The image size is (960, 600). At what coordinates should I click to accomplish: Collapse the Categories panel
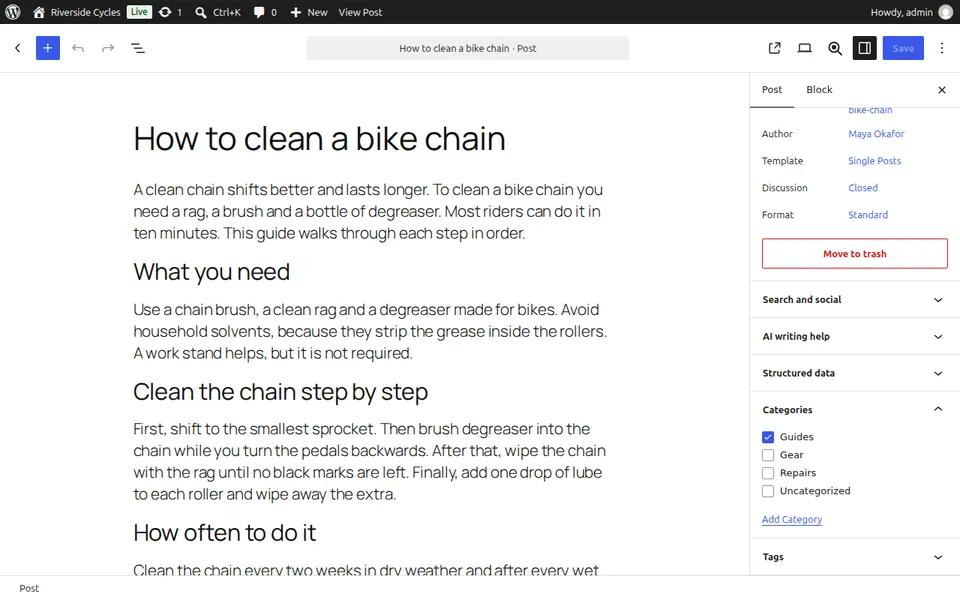855,410
